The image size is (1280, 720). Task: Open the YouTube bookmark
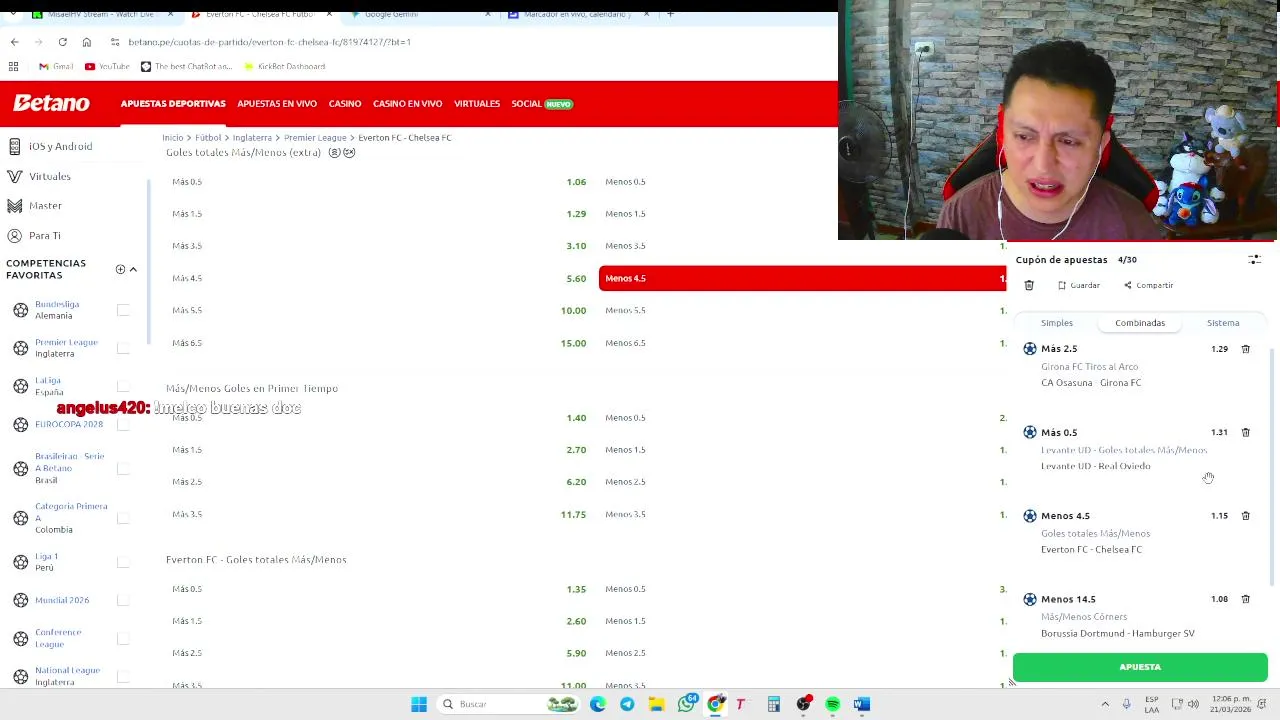(107, 66)
